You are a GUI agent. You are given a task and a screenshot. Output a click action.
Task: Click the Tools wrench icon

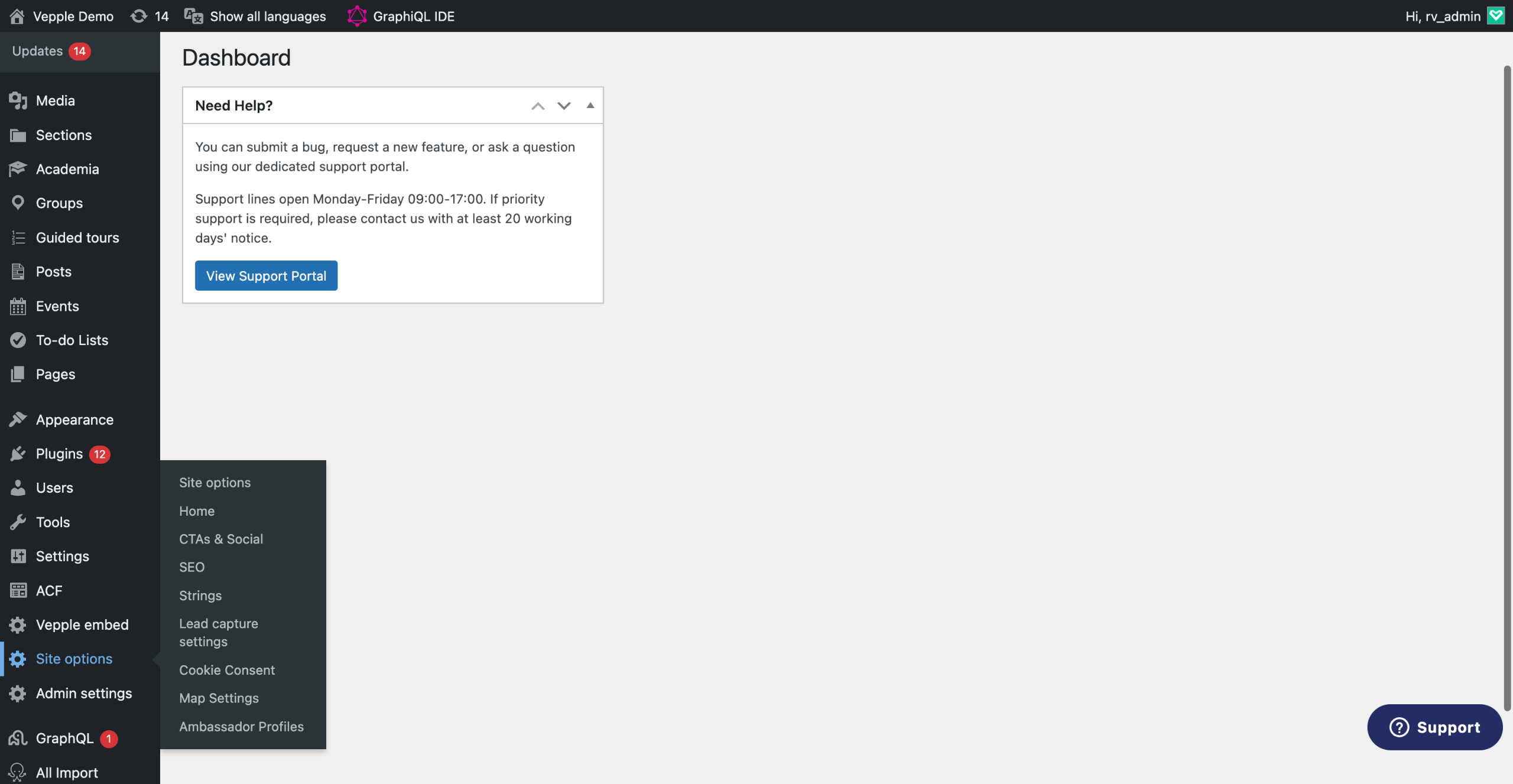[18, 522]
